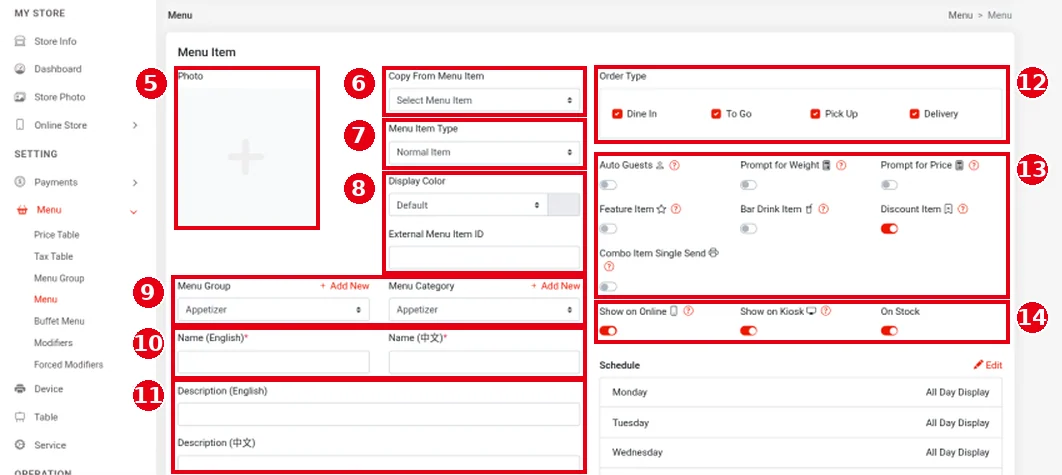Open the Copy From Menu Item dropdown
The width and height of the screenshot is (1062, 475).
point(484,100)
